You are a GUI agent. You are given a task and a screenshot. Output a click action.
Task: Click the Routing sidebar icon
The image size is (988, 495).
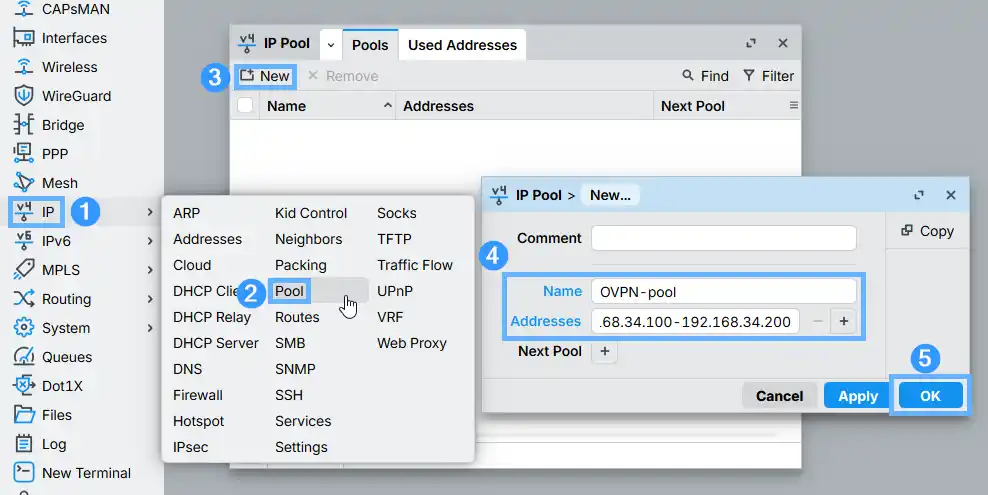point(24,299)
